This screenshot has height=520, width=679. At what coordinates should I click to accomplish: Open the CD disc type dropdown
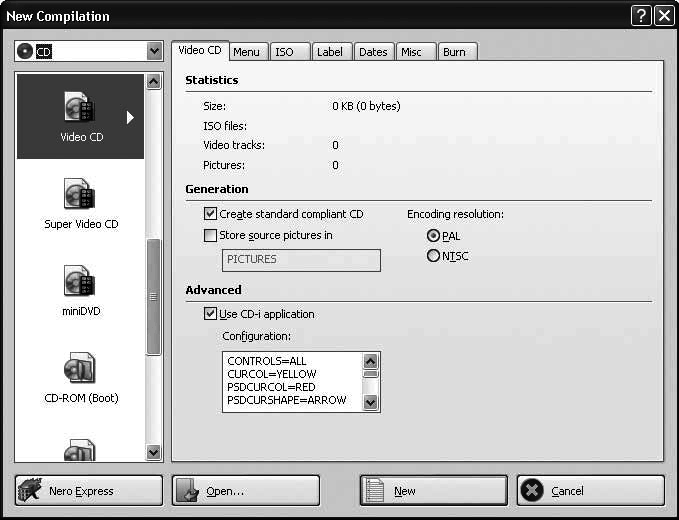click(154, 51)
